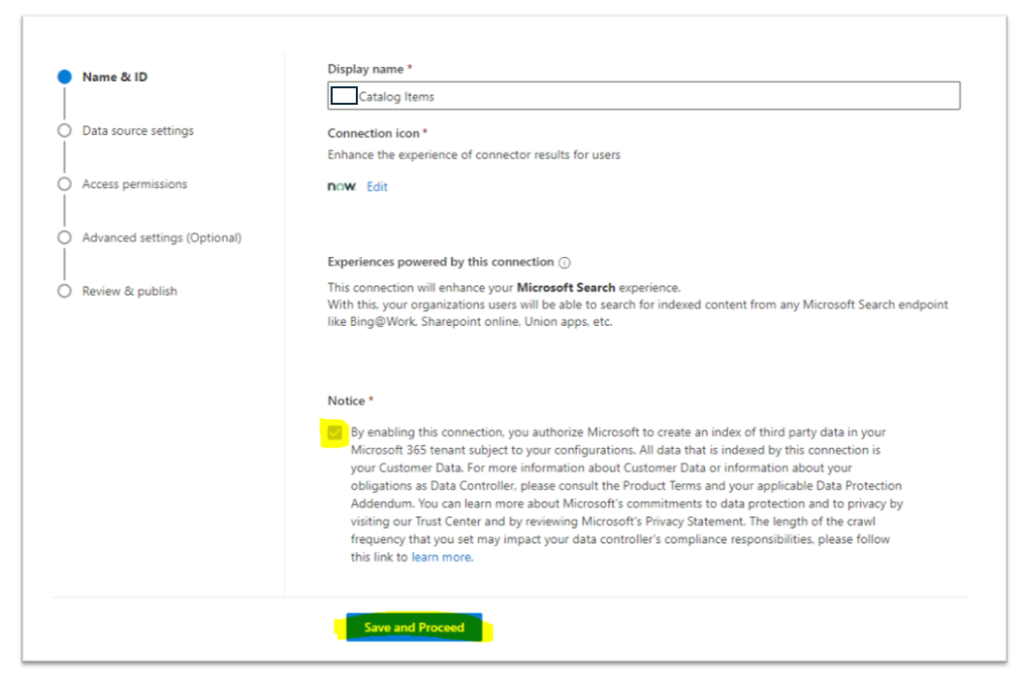Open the Access permissions step label
1024x675 pixels.
click(133, 184)
